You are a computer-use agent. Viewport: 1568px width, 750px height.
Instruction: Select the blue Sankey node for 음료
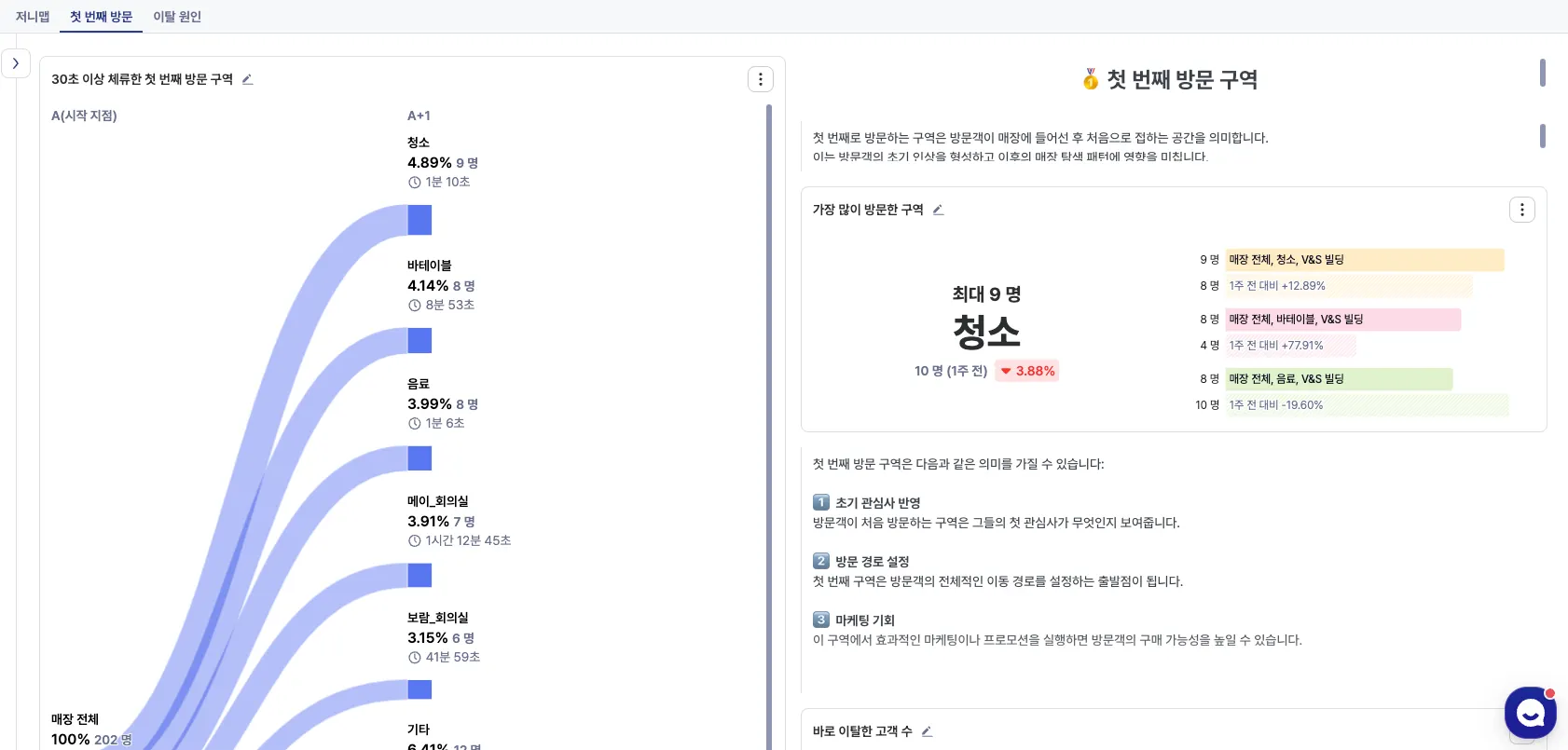[420, 458]
